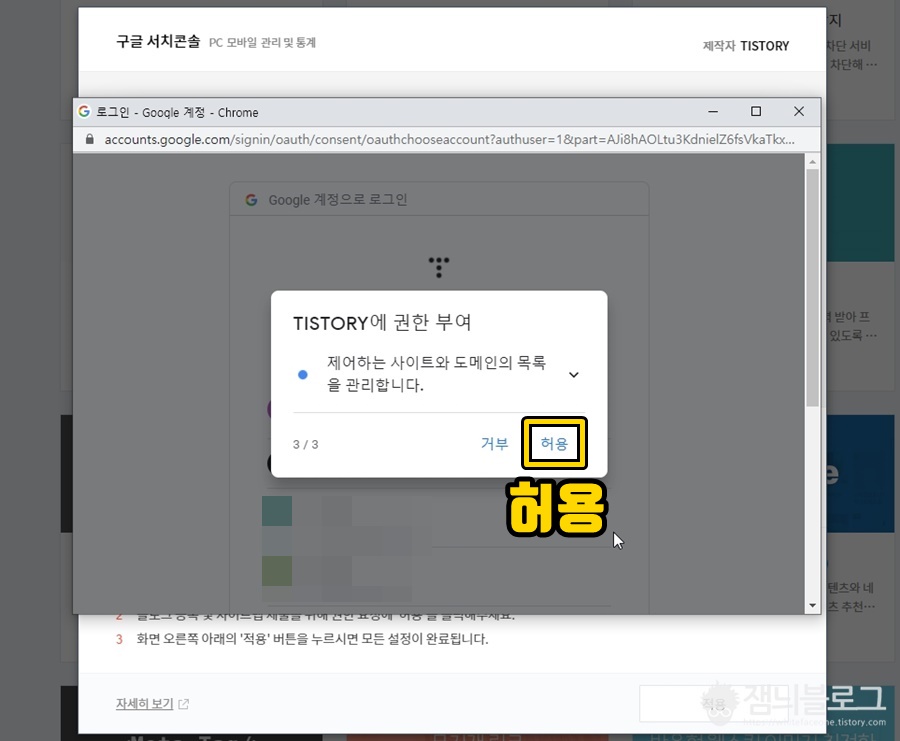Screen dimensions: 900x741
Task: Click the Google logo in the Chrome title bar
Action: [x=84, y=111]
